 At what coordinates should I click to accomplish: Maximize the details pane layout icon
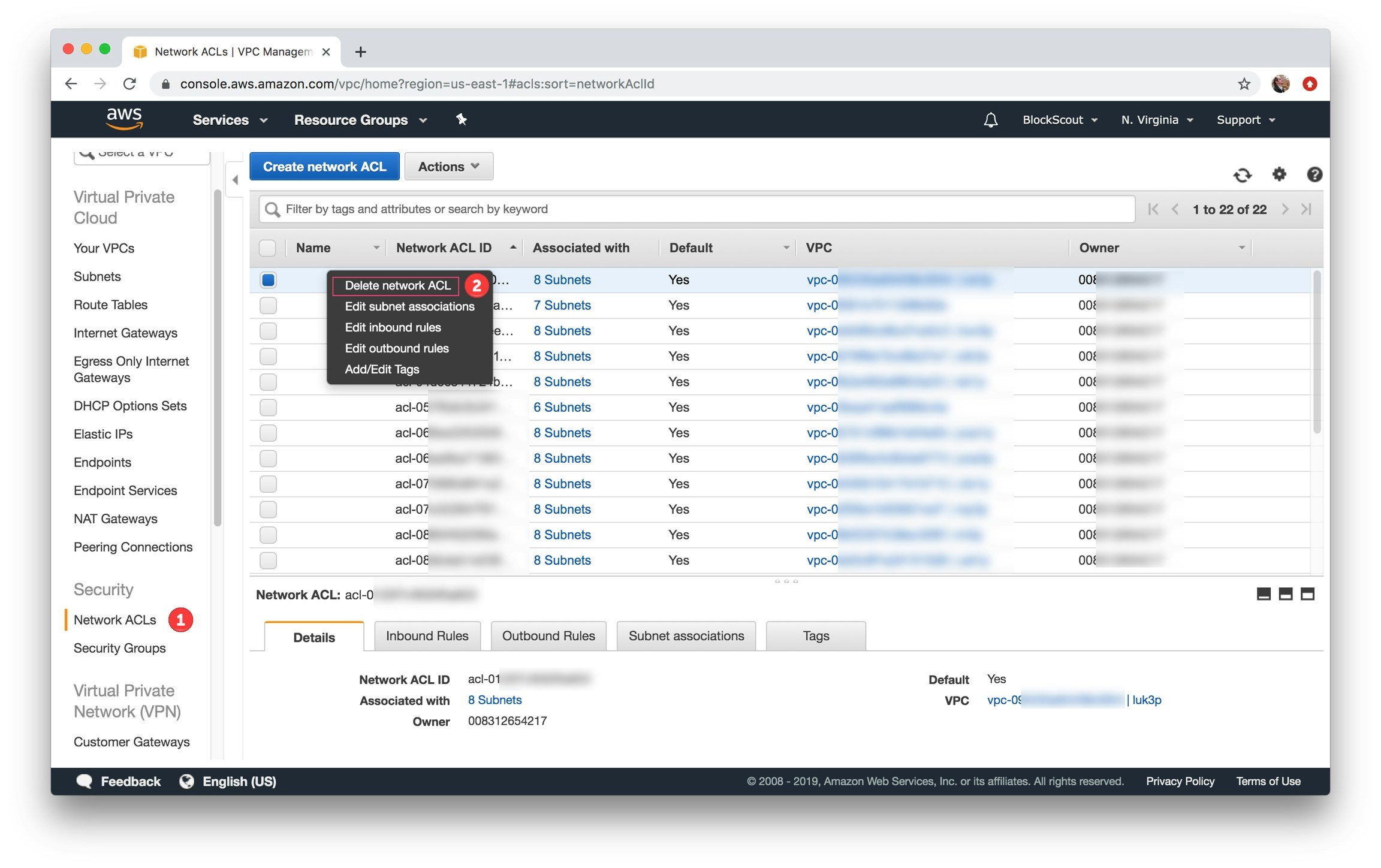tap(1307, 594)
